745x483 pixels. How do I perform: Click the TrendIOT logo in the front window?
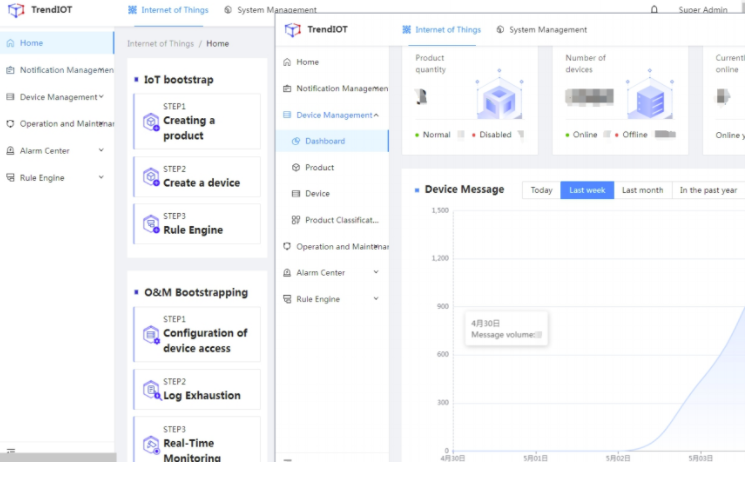tap(293, 30)
